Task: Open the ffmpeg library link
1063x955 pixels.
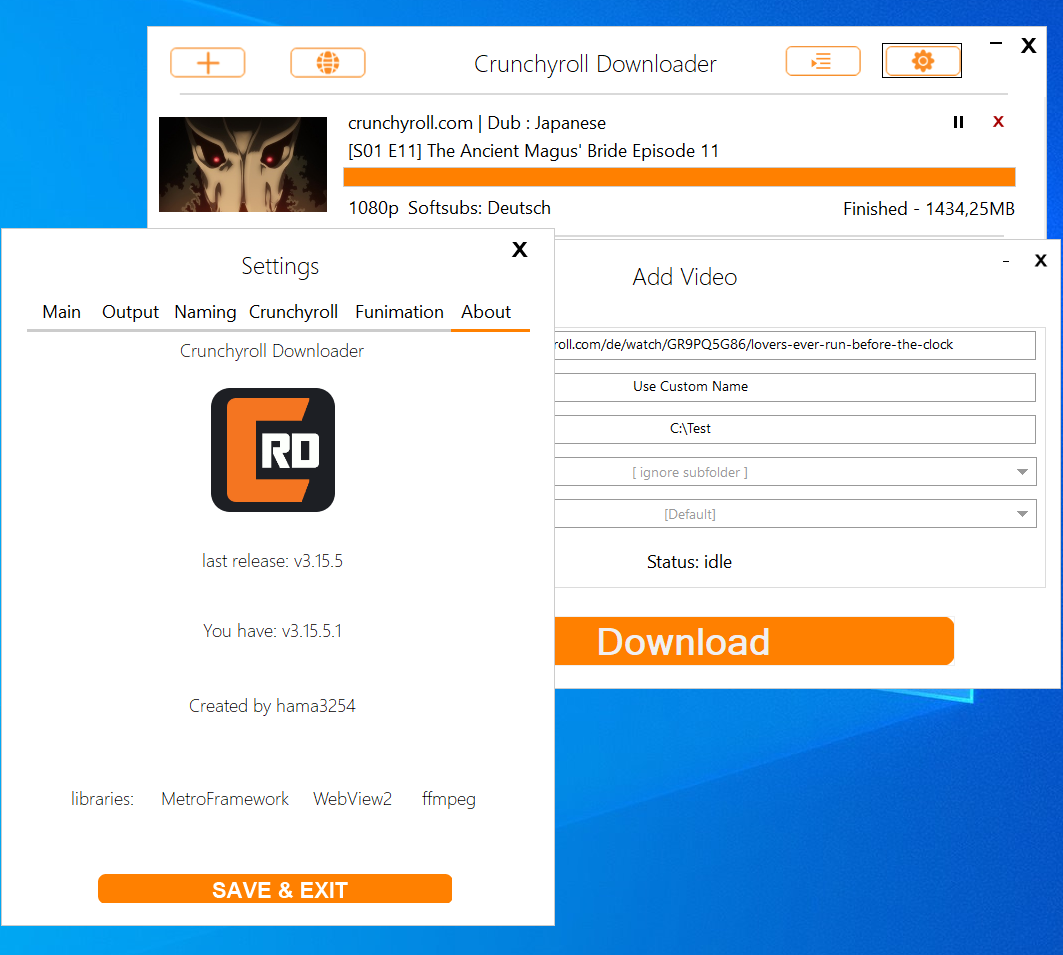Action: 448,799
